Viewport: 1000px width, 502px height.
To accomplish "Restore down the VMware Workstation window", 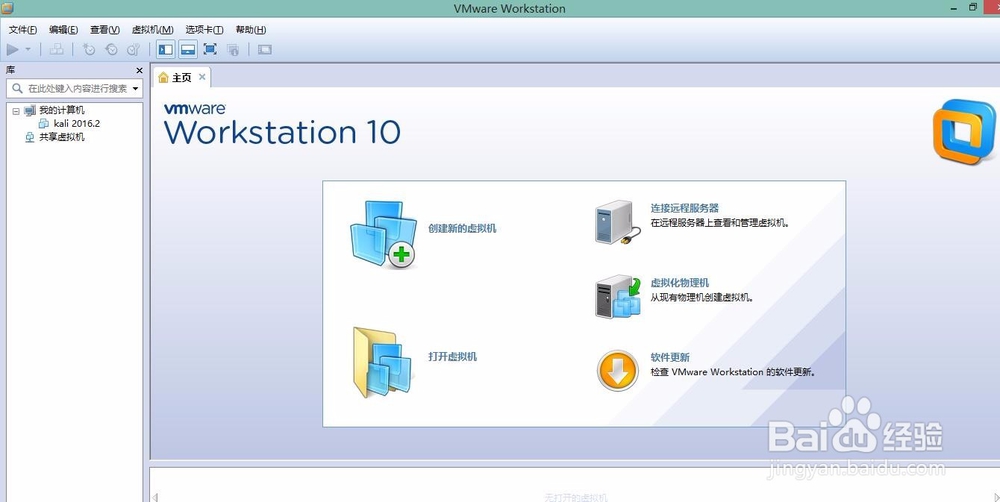I will click(973, 8).
